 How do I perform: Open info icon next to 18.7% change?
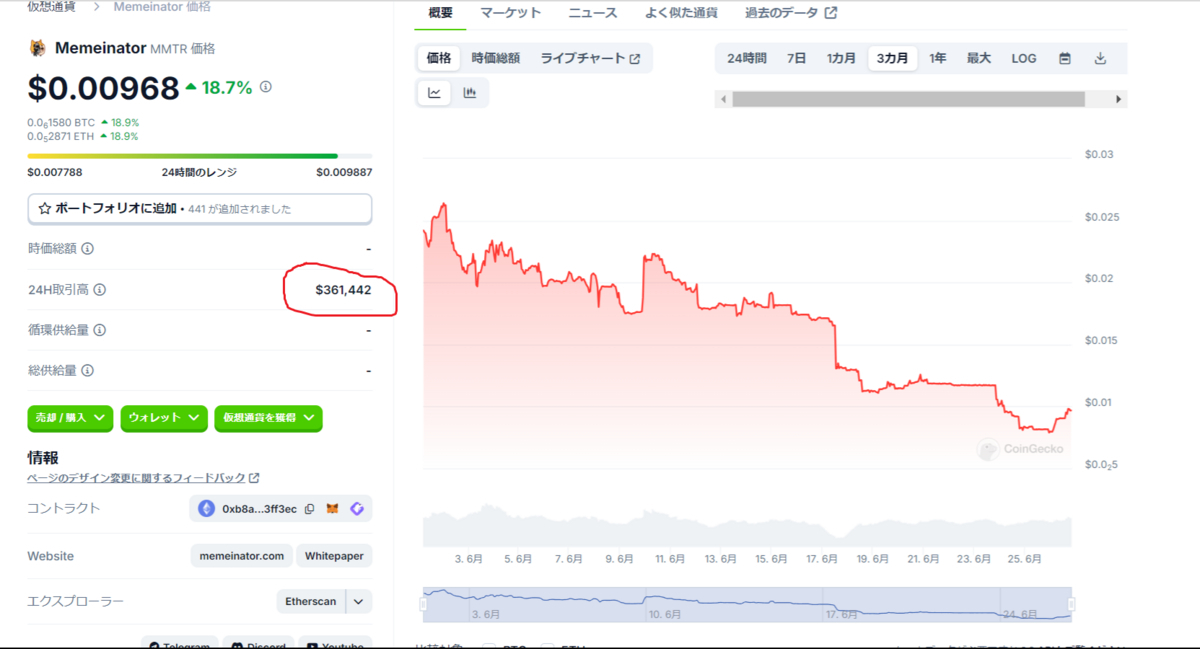266,87
